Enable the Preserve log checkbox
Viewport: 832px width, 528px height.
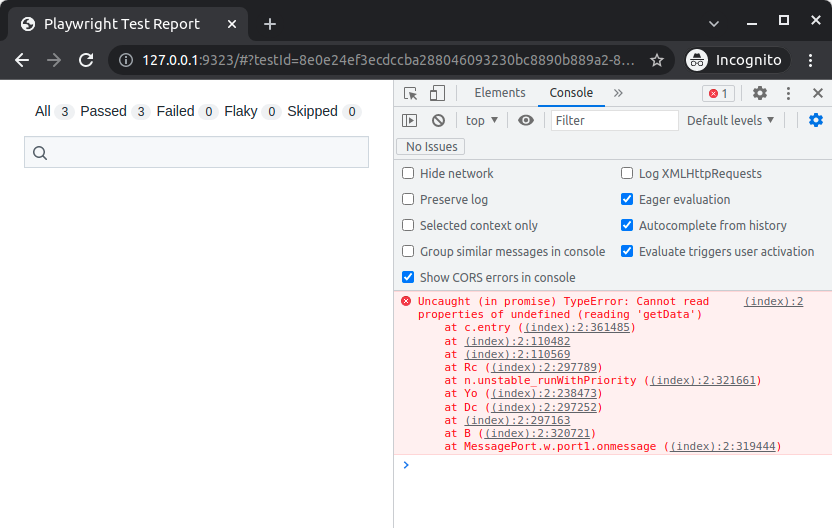pos(408,199)
